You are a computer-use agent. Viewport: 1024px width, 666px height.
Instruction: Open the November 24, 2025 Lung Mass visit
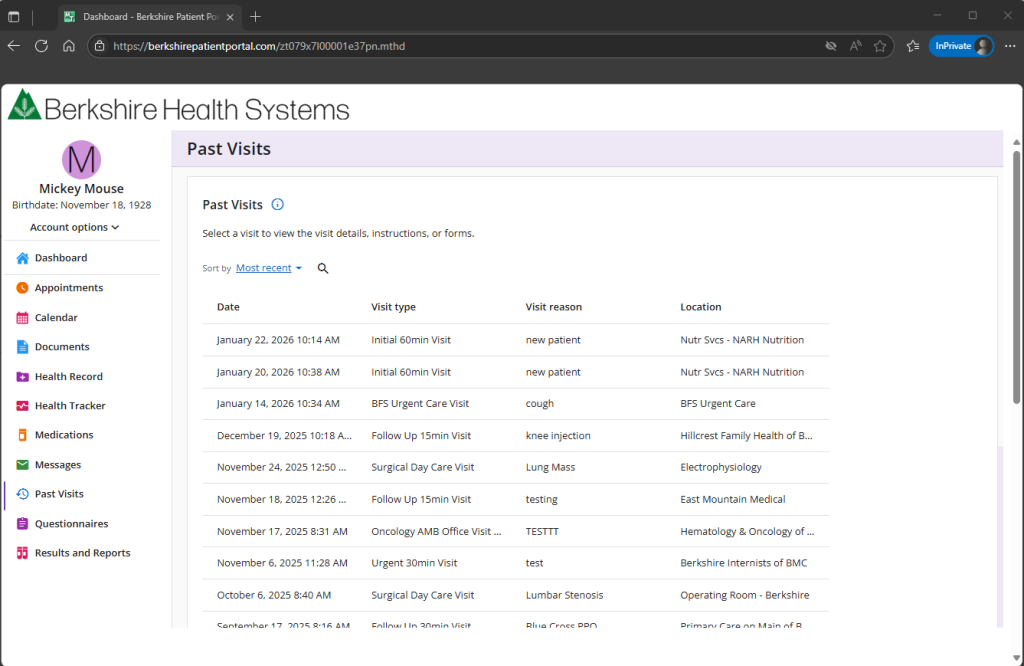point(422,467)
